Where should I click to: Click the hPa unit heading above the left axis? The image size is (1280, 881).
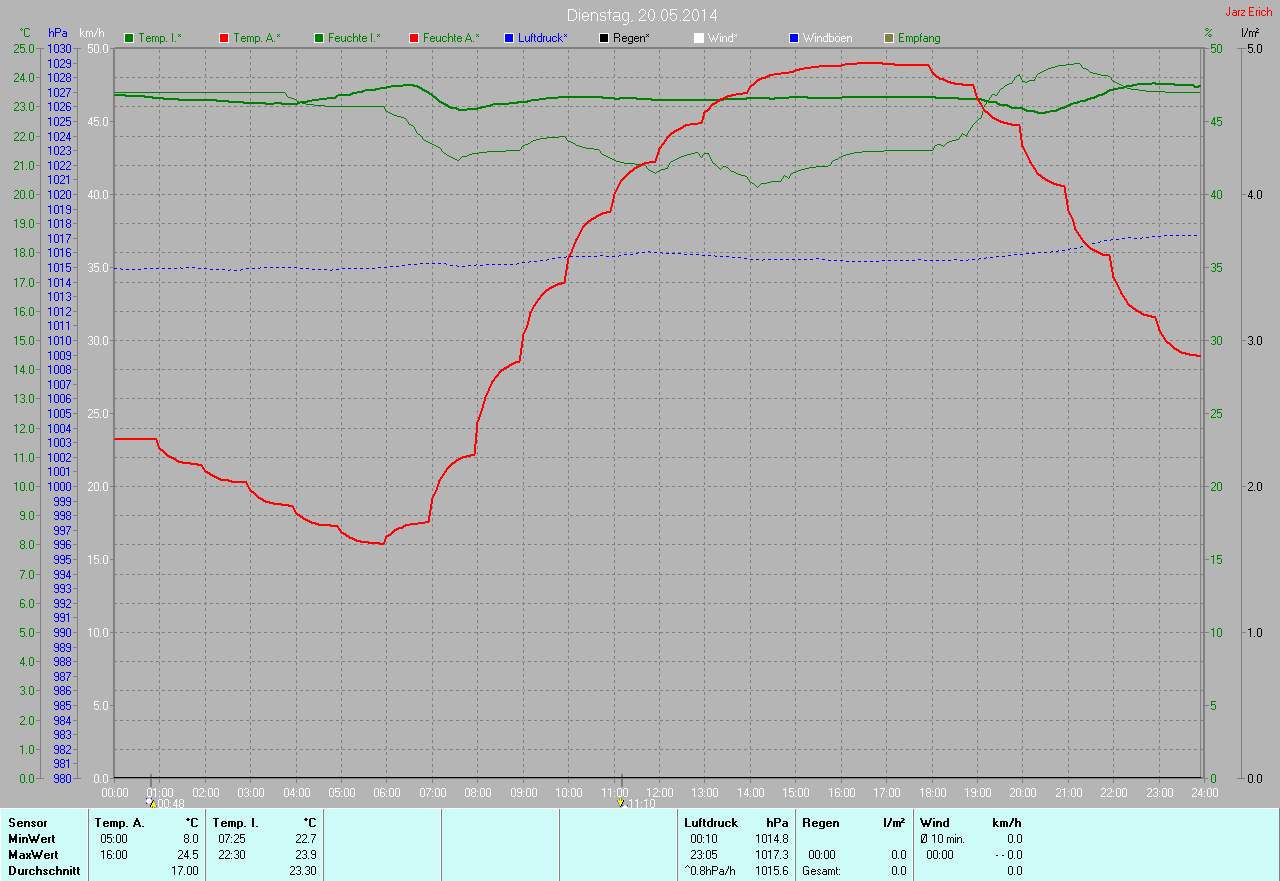pyautogui.click(x=59, y=33)
